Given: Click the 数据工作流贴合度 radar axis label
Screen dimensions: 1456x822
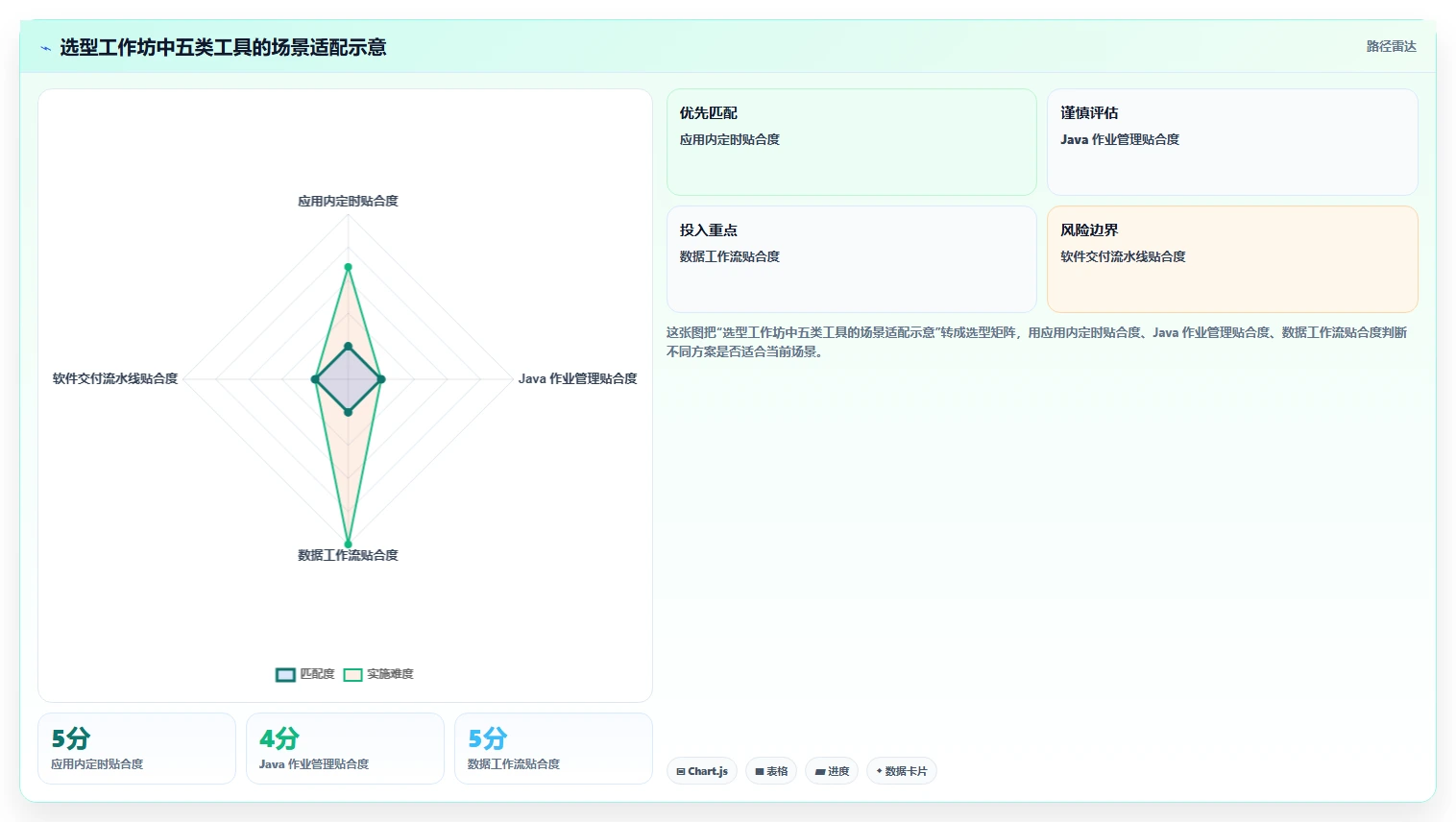Looking at the screenshot, I should 348,555.
